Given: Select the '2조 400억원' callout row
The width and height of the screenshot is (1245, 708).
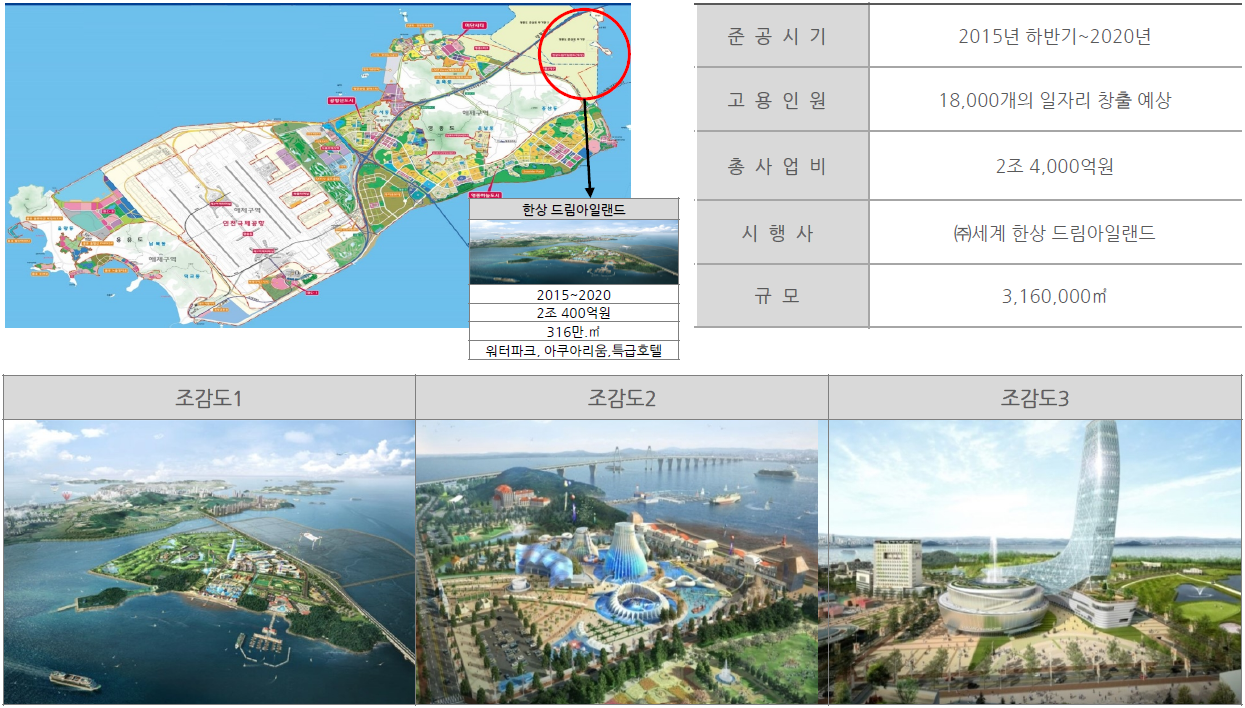Looking at the screenshot, I should point(574,313).
